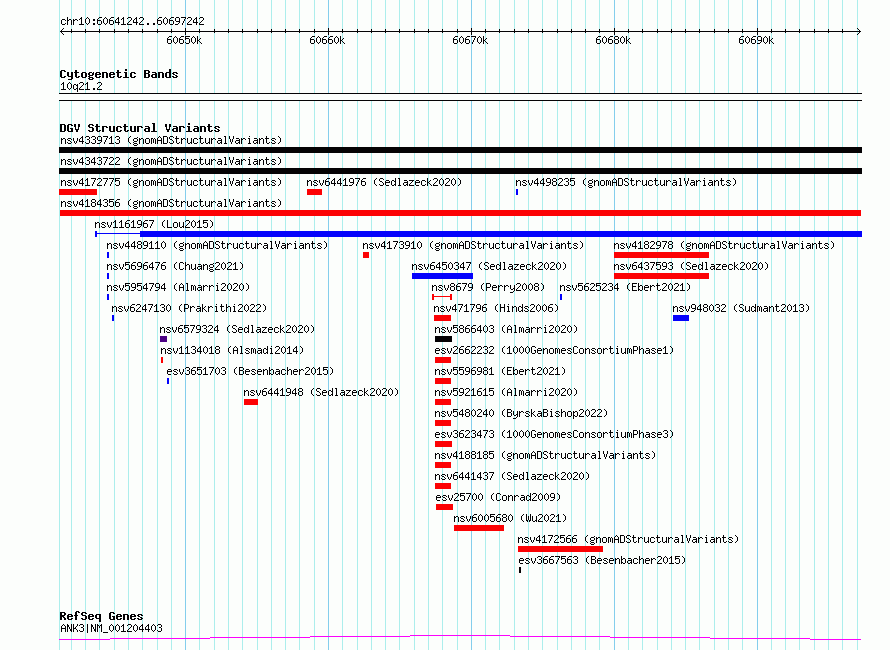The width and height of the screenshot is (890, 650).
Task: Open nsv6441948 (Sedlazeck2020) label
Action: point(321,392)
